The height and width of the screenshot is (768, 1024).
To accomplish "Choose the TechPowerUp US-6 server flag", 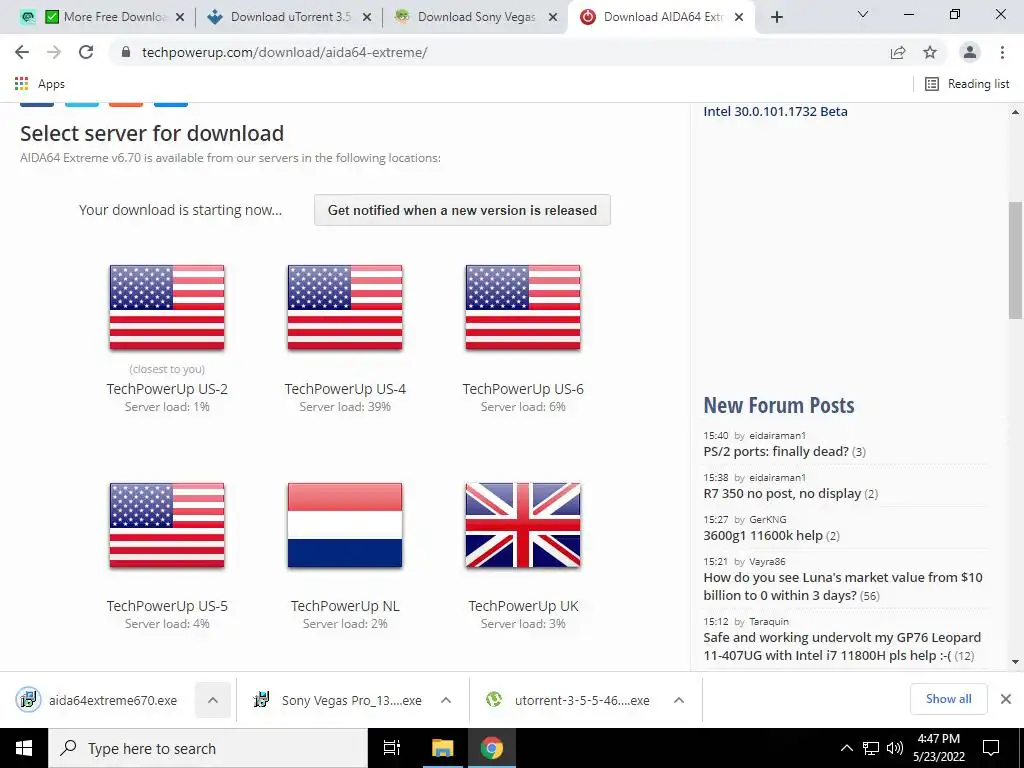I will coord(523,308).
